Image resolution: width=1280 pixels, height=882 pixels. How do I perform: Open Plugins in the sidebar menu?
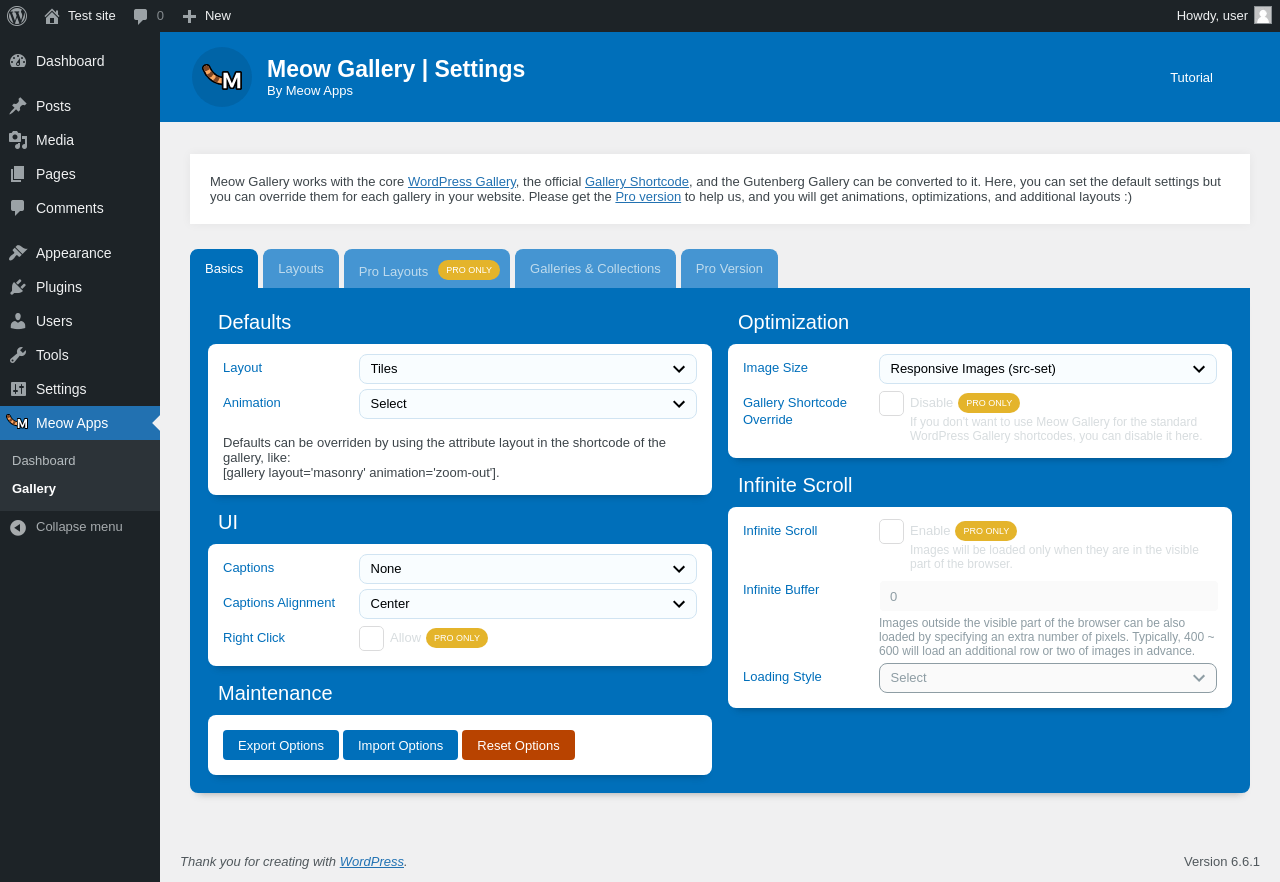tap(80, 287)
